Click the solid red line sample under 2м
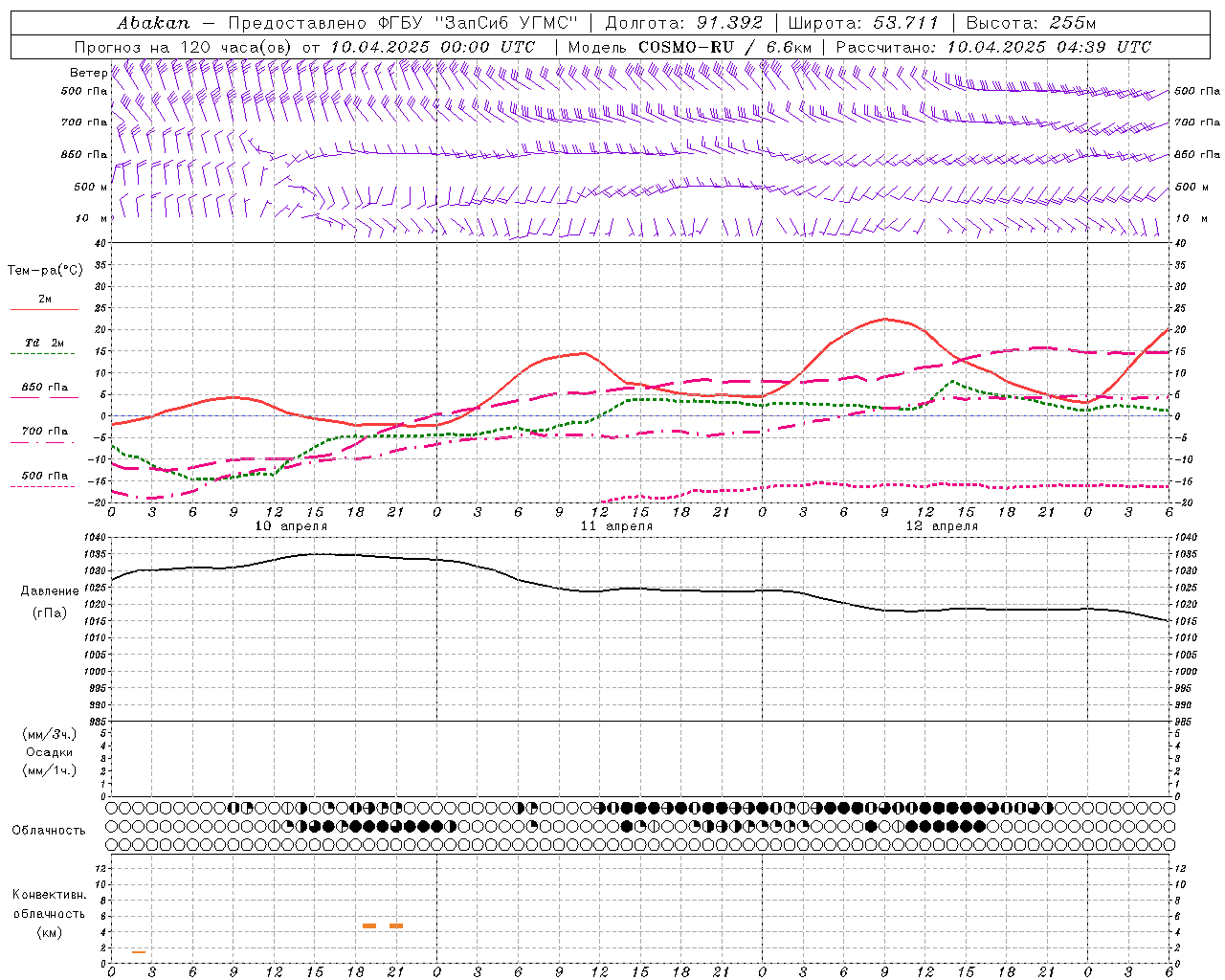 click(x=44, y=310)
